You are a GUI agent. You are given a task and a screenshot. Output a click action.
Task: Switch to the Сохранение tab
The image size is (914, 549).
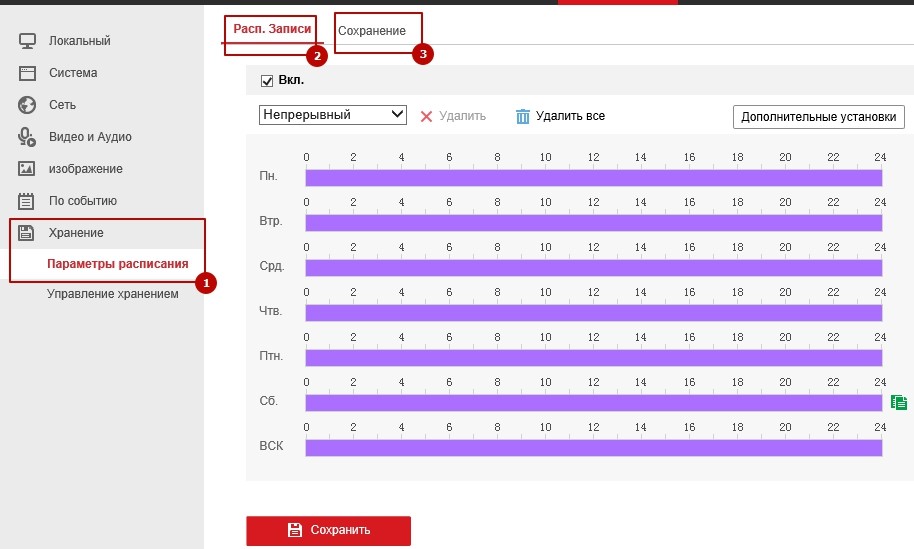tap(372, 31)
